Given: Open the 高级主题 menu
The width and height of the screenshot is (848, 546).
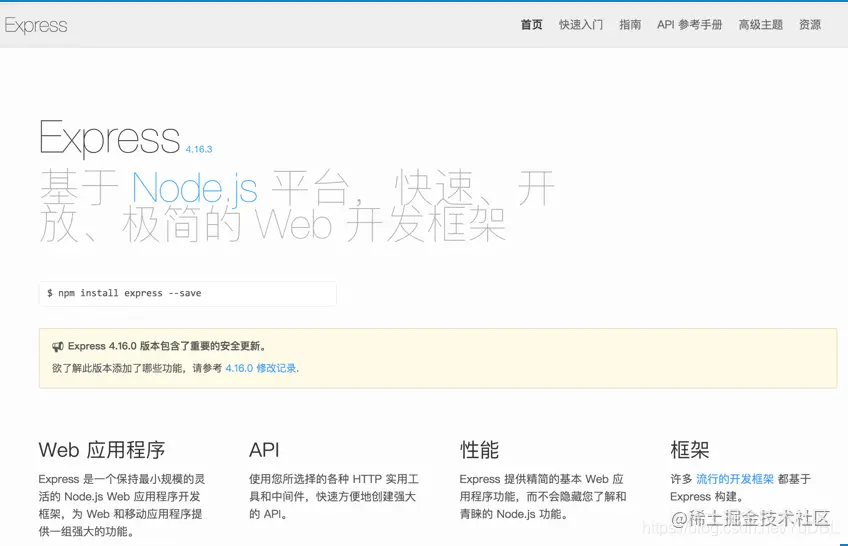Looking at the screenshot, I should [760, 25].
